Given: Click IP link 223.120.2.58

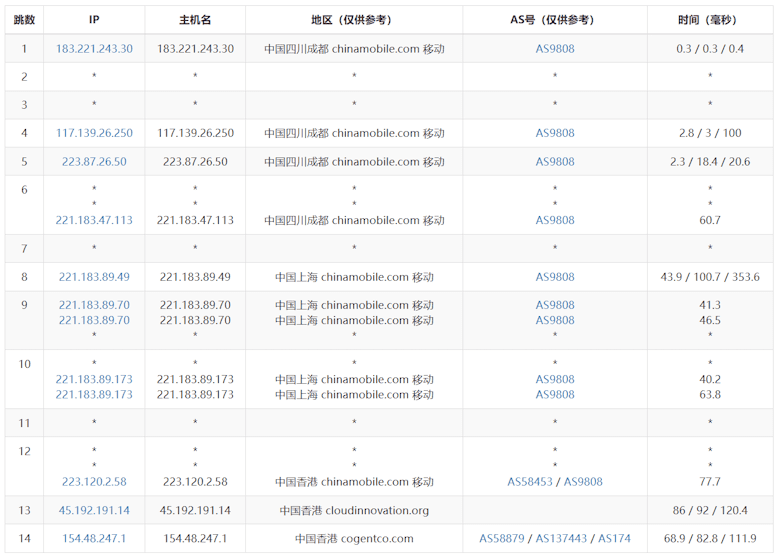Looking at the screenshot, I should (x=94, y=481).
